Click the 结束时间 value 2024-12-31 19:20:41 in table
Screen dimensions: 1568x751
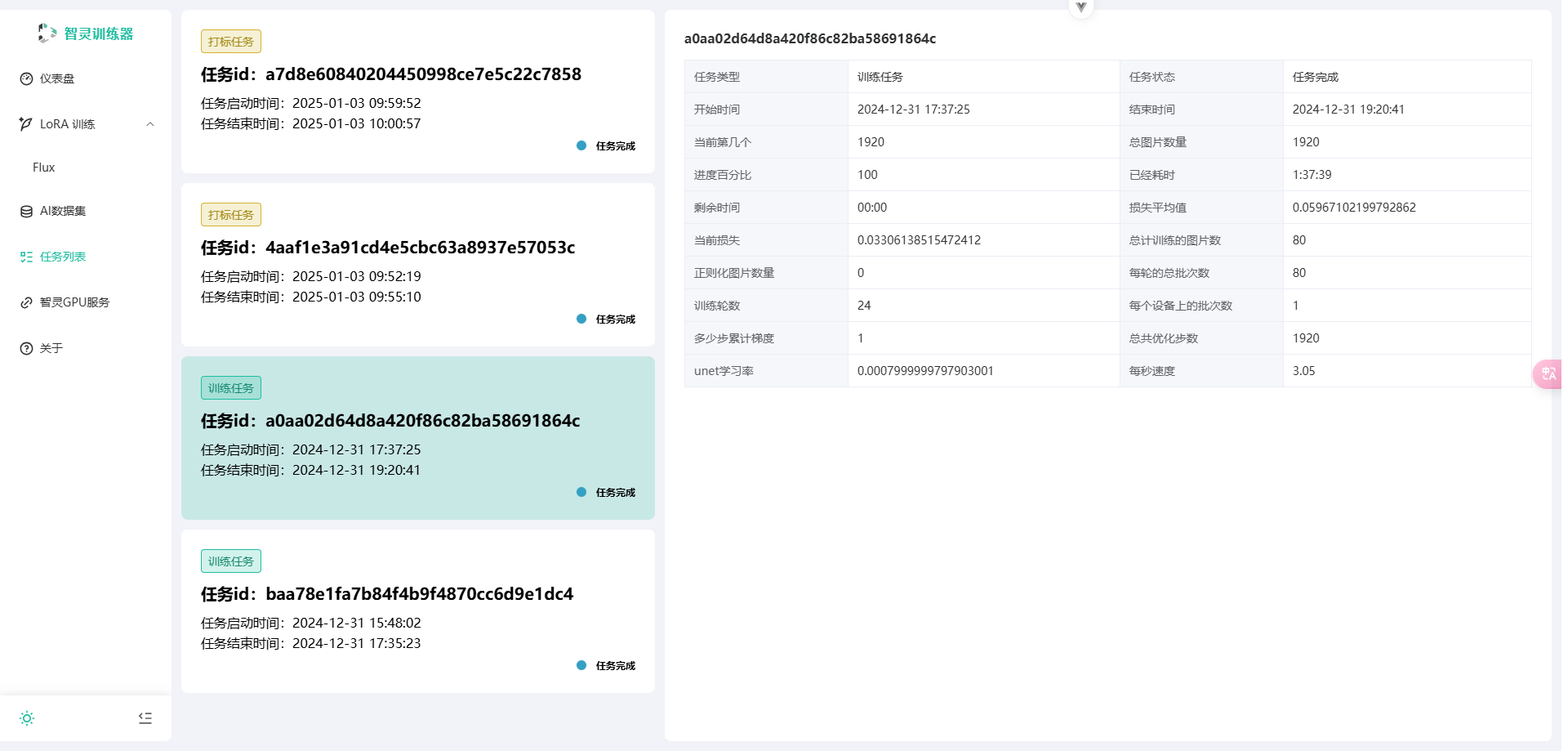pos(1348,110)
